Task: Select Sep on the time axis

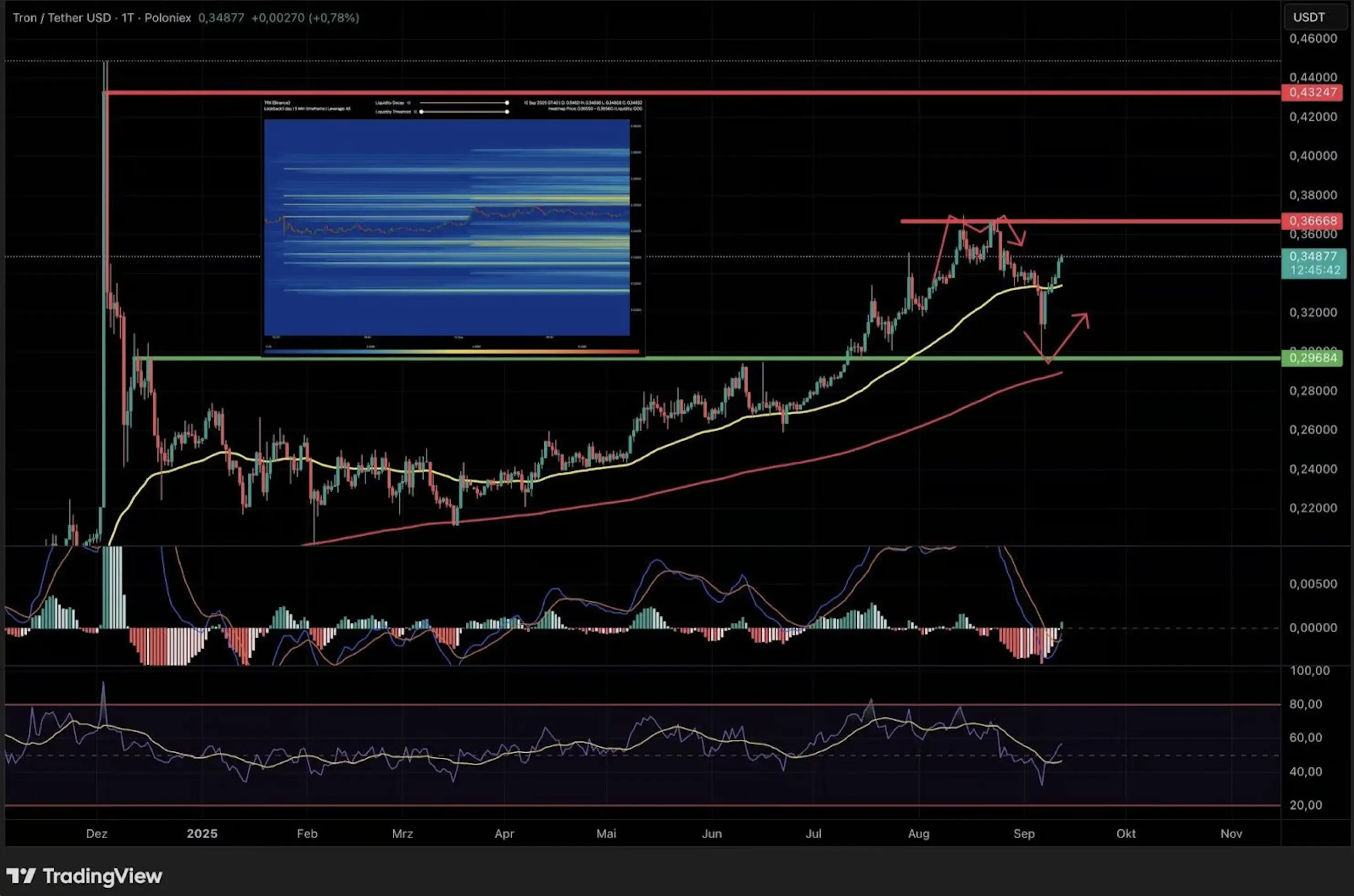Action: [1024, 833]
